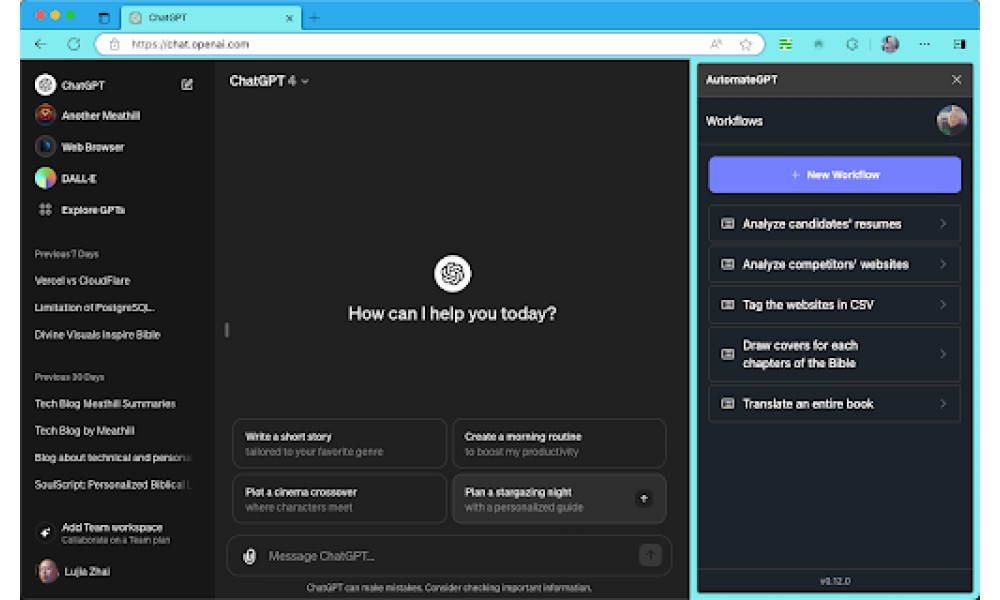Expand Tag the websites in CSV workflow
Screen dimensions: 1000x600
(834, 305)
